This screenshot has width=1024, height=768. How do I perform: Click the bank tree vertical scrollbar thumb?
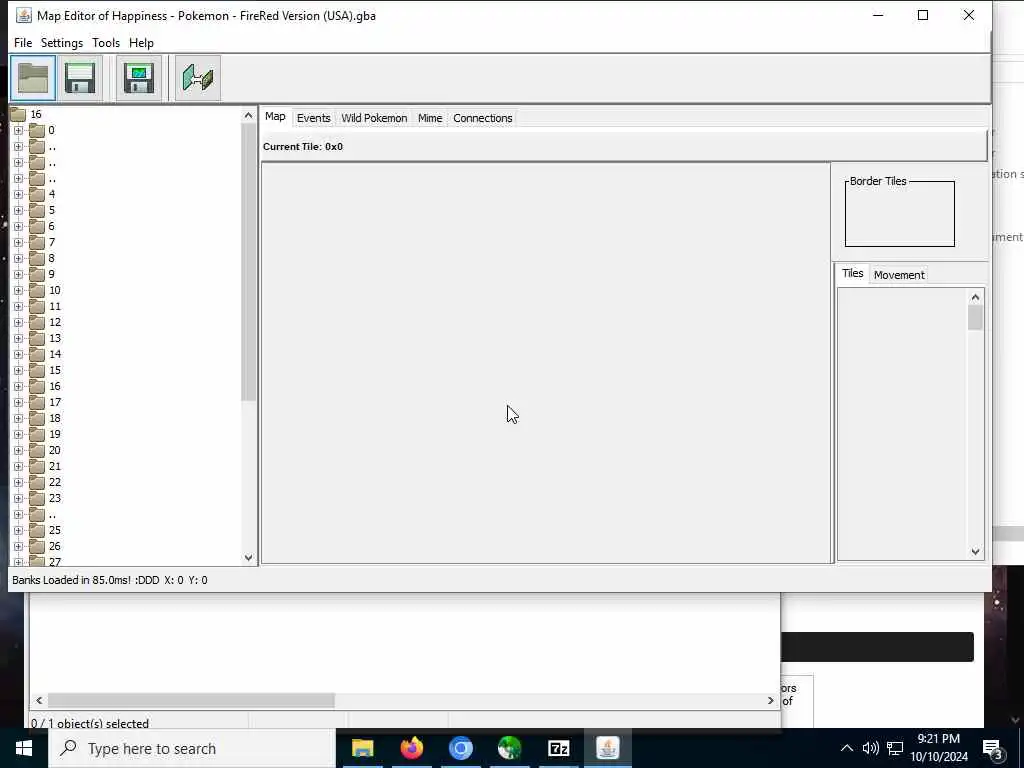pyautogui.click(x=248, y=262)
